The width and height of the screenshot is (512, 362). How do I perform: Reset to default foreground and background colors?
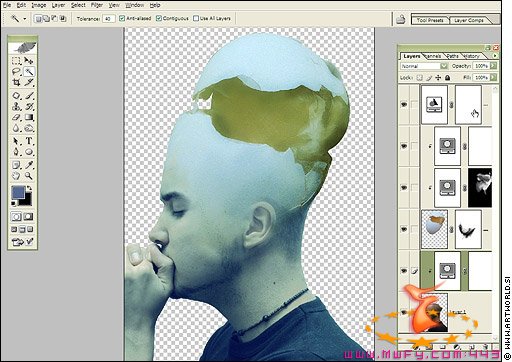[14, 203]
